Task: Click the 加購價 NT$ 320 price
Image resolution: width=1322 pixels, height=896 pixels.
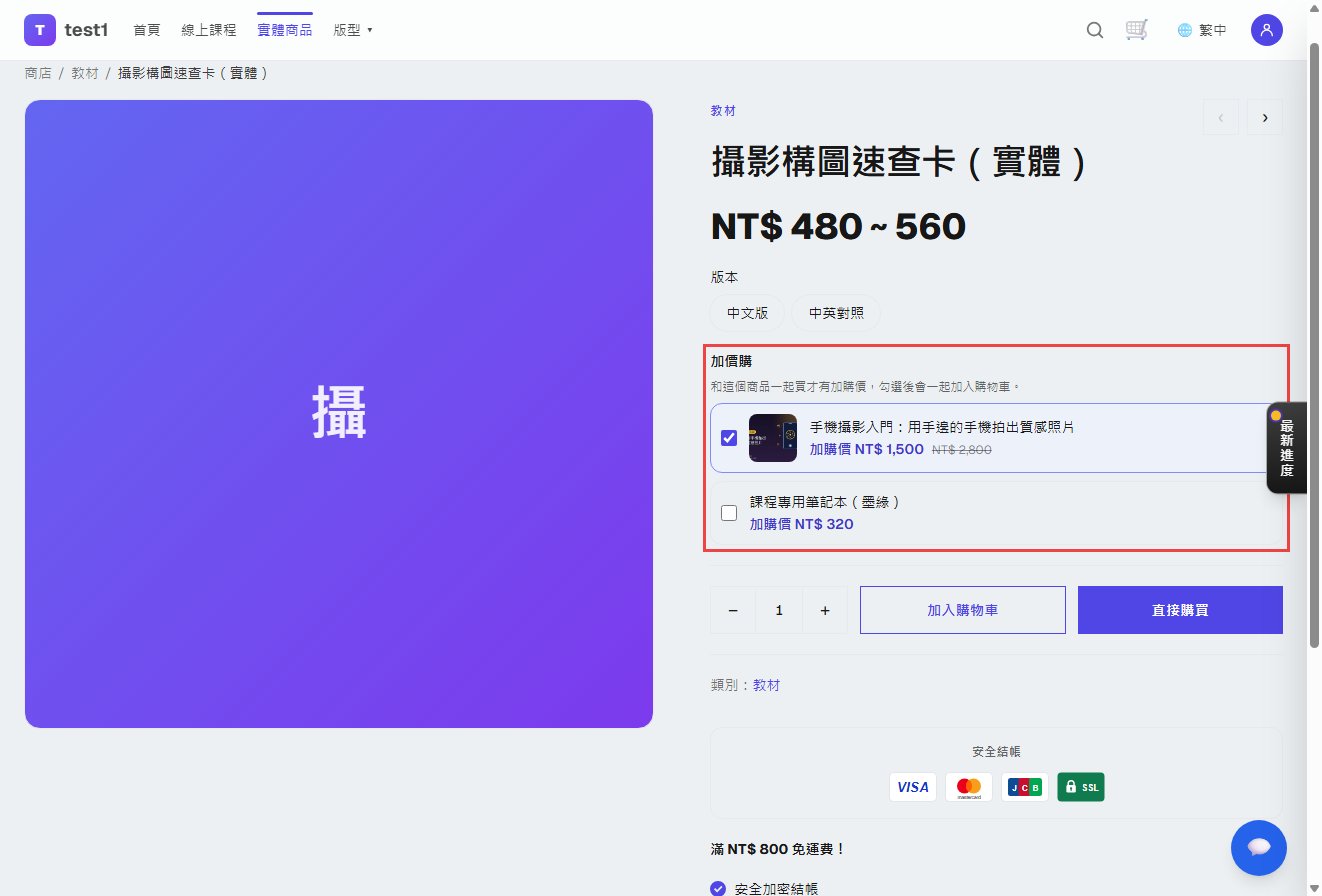Action: tap(802, 523)
